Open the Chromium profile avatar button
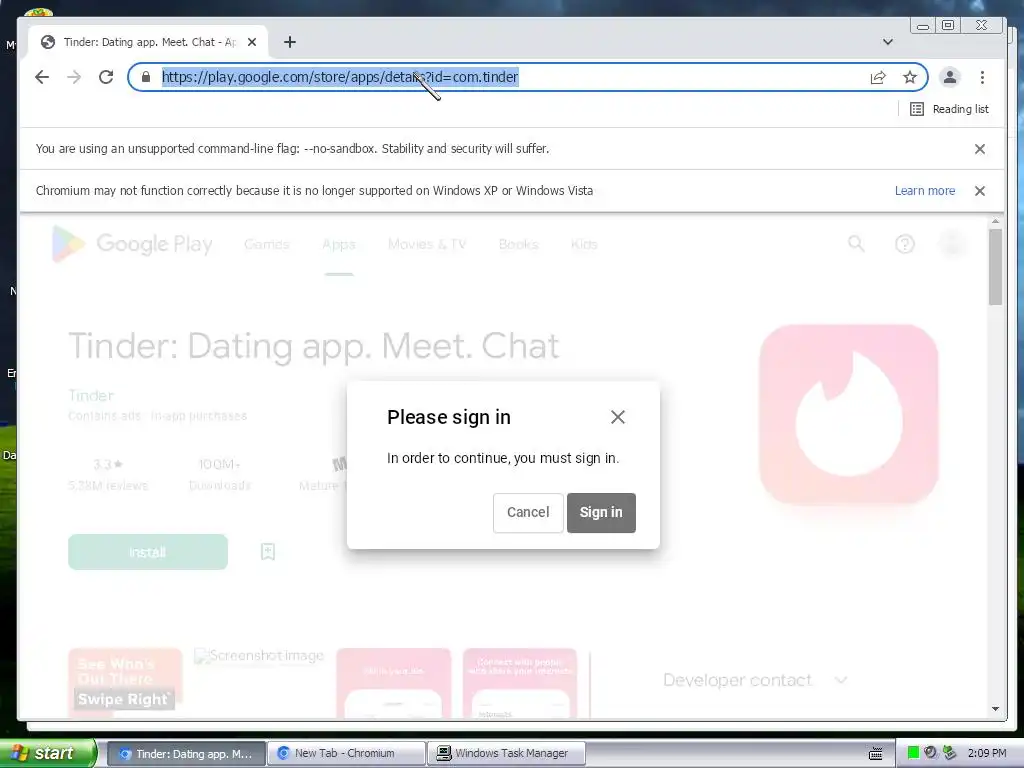Screen dimensions: 1024x768 [x=950, y=78]
